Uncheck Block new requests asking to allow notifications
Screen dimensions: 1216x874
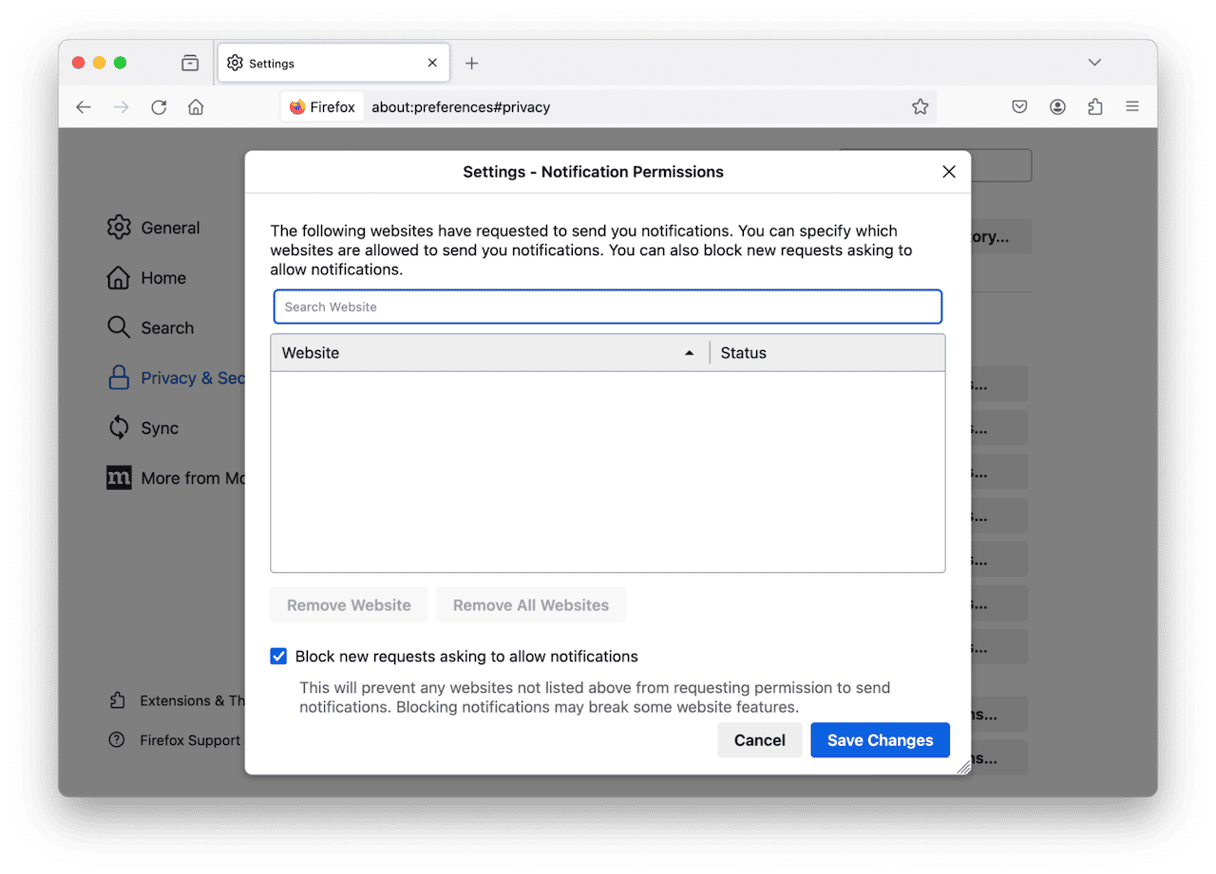tap(279, 657)
